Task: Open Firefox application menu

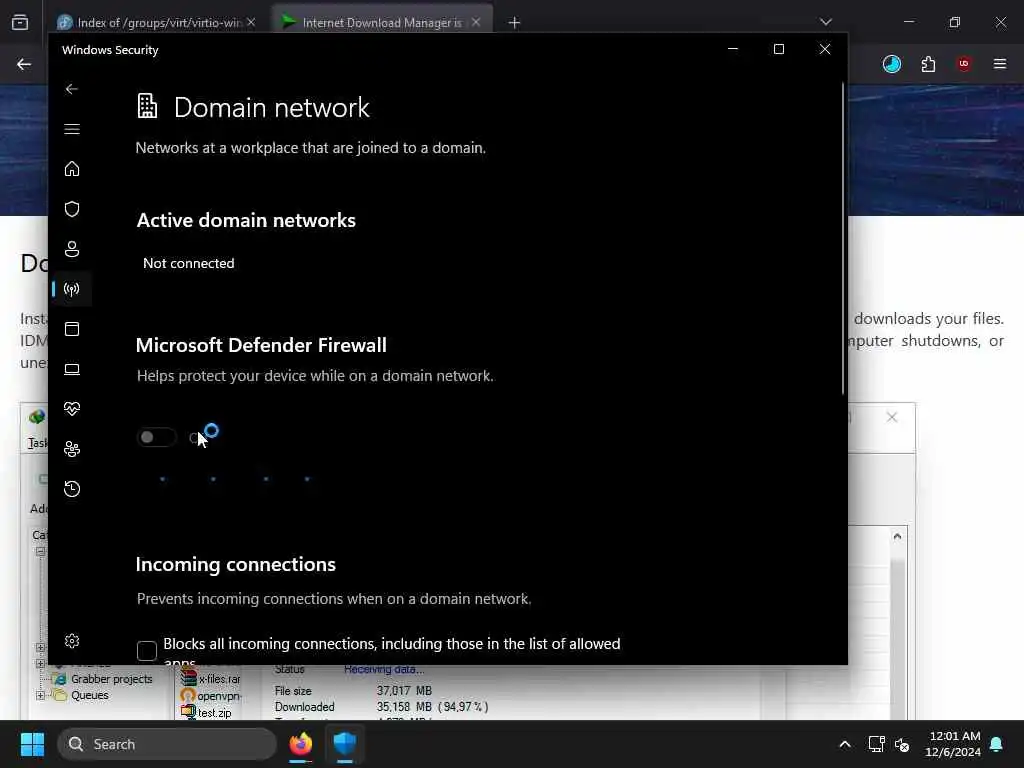Action: click(1000, 64)
